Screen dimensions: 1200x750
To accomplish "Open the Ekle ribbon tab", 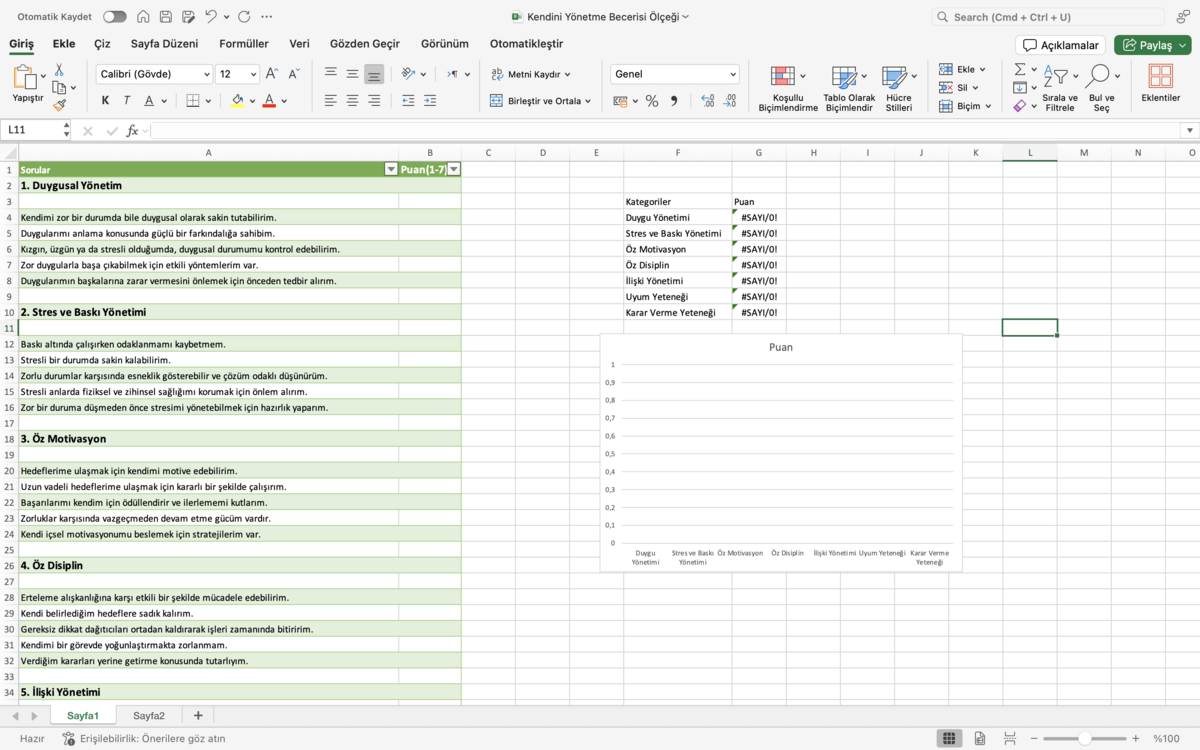I will pyautogui.click(x=64, y=44).
